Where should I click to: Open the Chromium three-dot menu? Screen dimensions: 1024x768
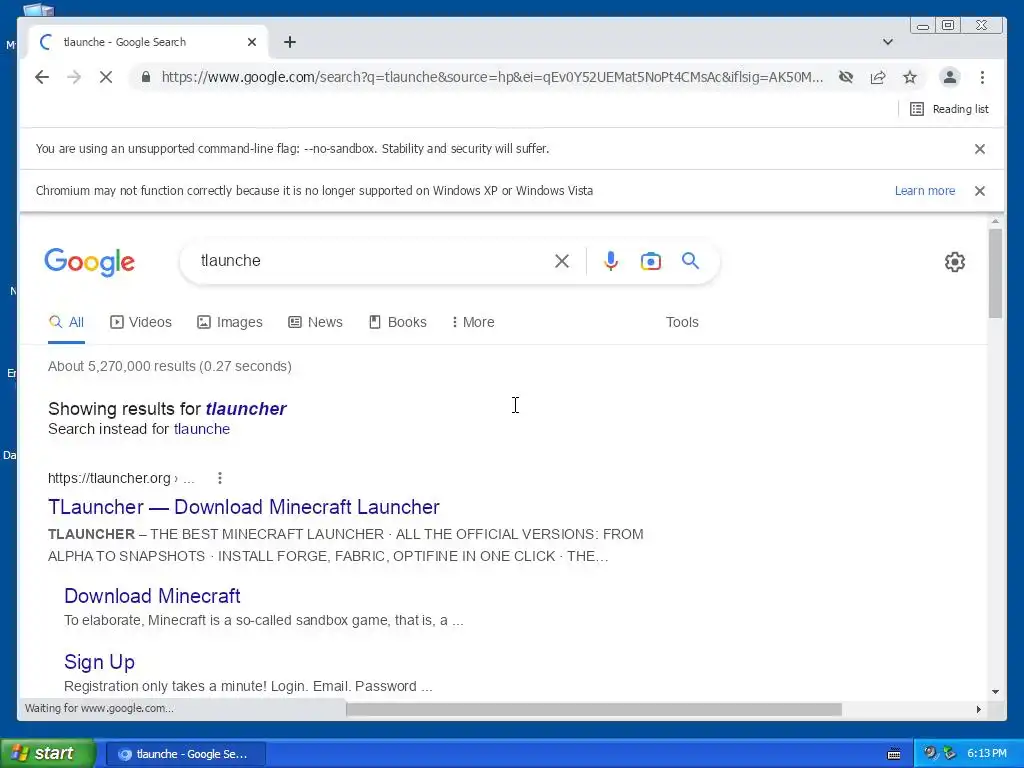(x=982, y=77)
